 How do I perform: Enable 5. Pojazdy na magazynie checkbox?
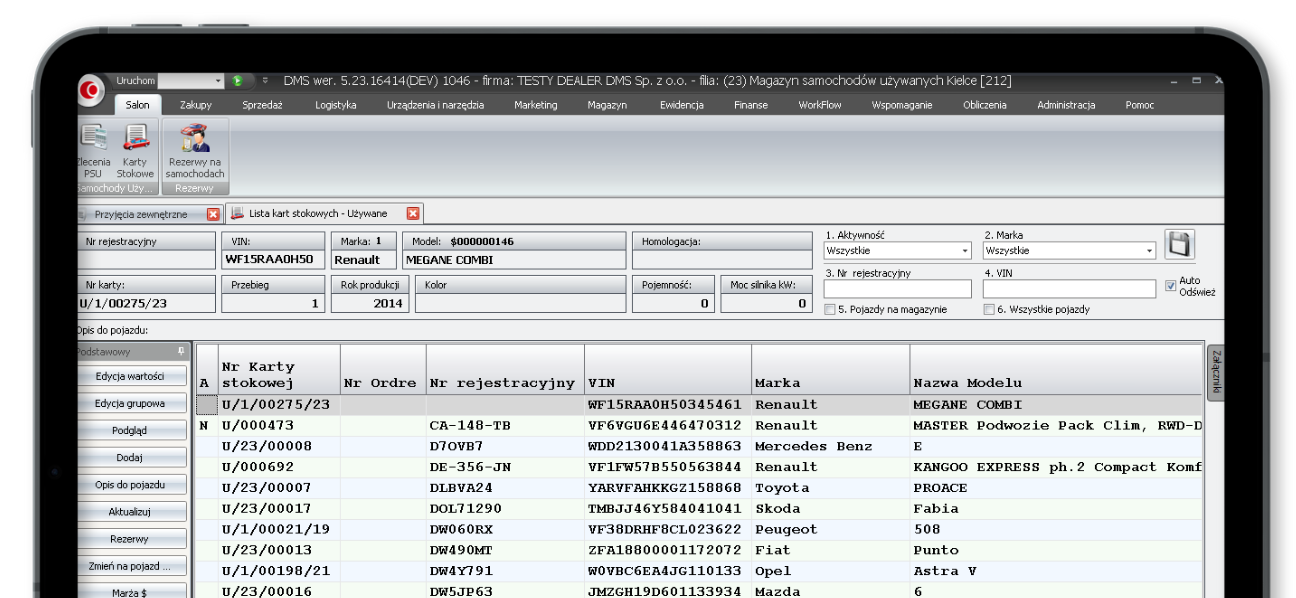click(x=830, y=310)
